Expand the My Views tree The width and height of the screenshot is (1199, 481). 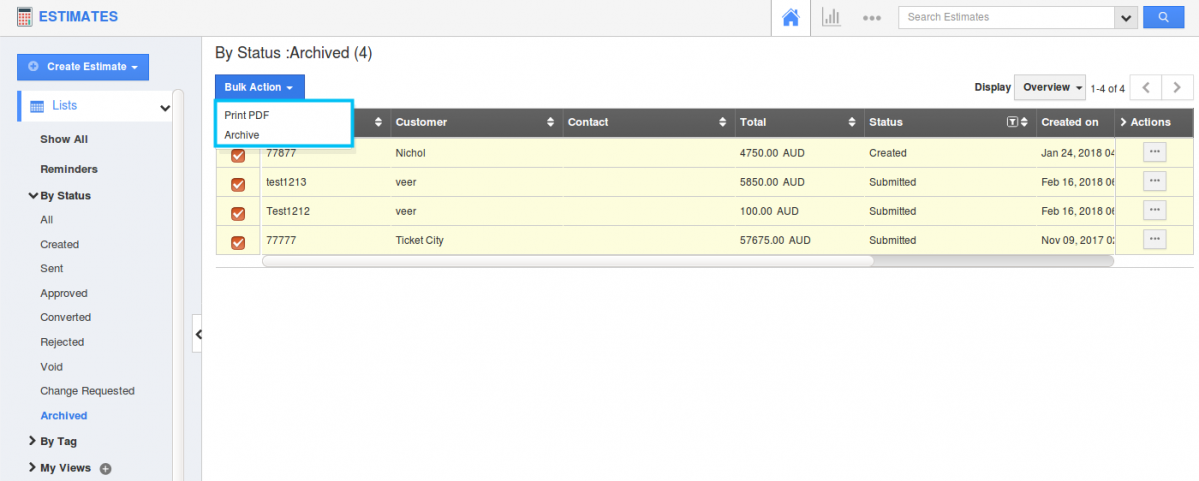(x=33, y=467)
